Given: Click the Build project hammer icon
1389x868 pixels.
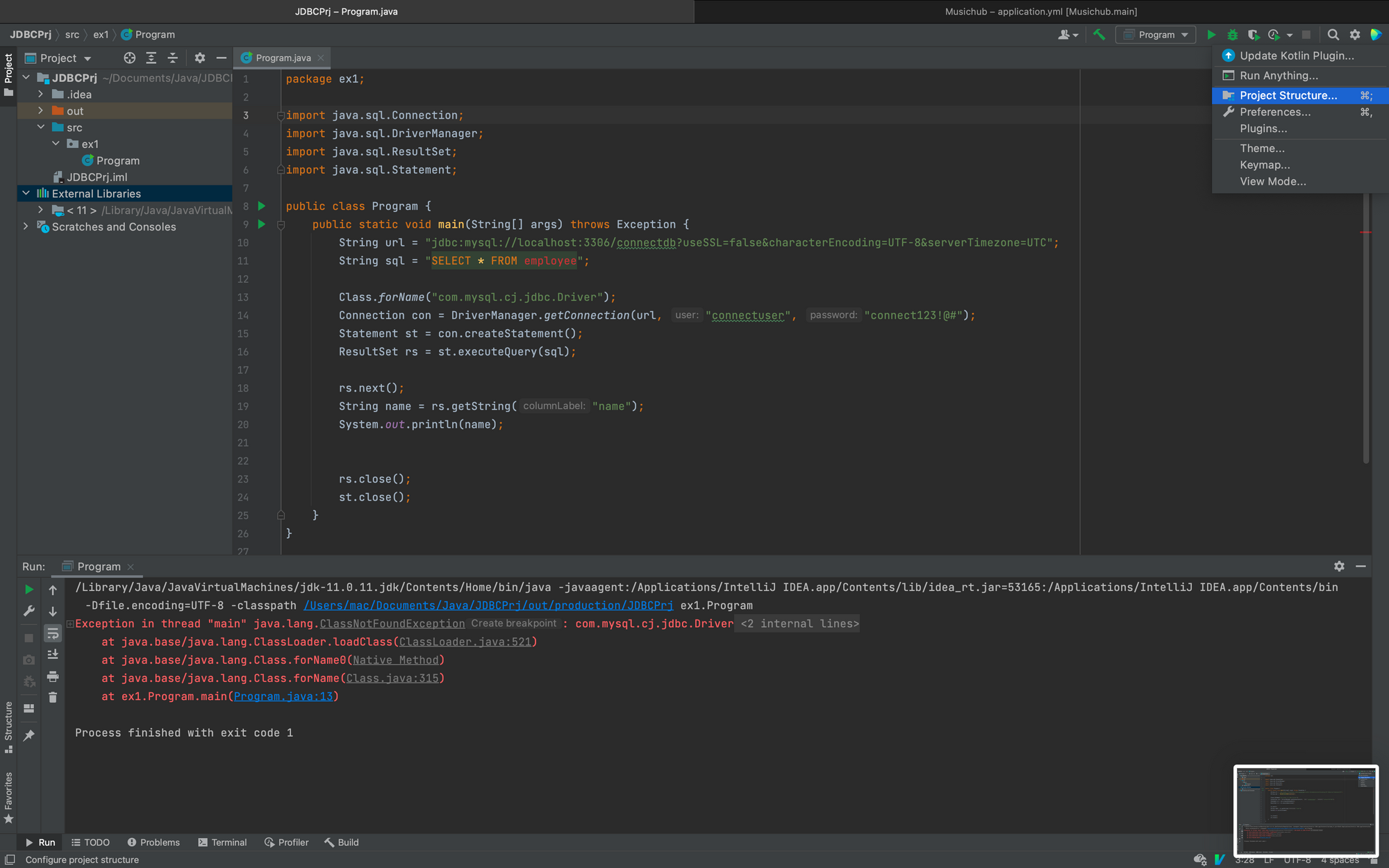Looking at the screenshot, I should [1099, 35].
